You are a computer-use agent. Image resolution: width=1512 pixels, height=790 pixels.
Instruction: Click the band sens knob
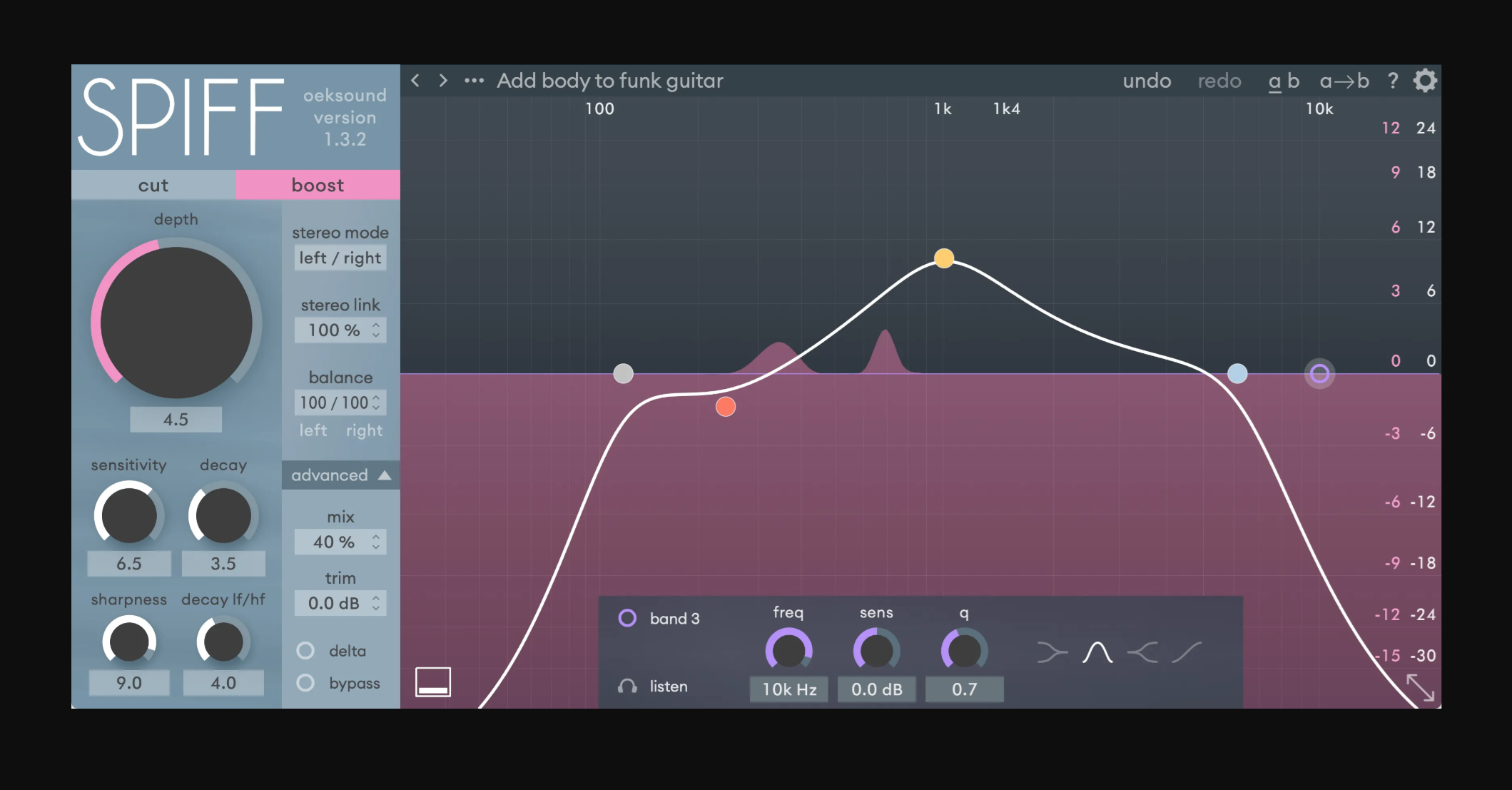click(876, 650)
